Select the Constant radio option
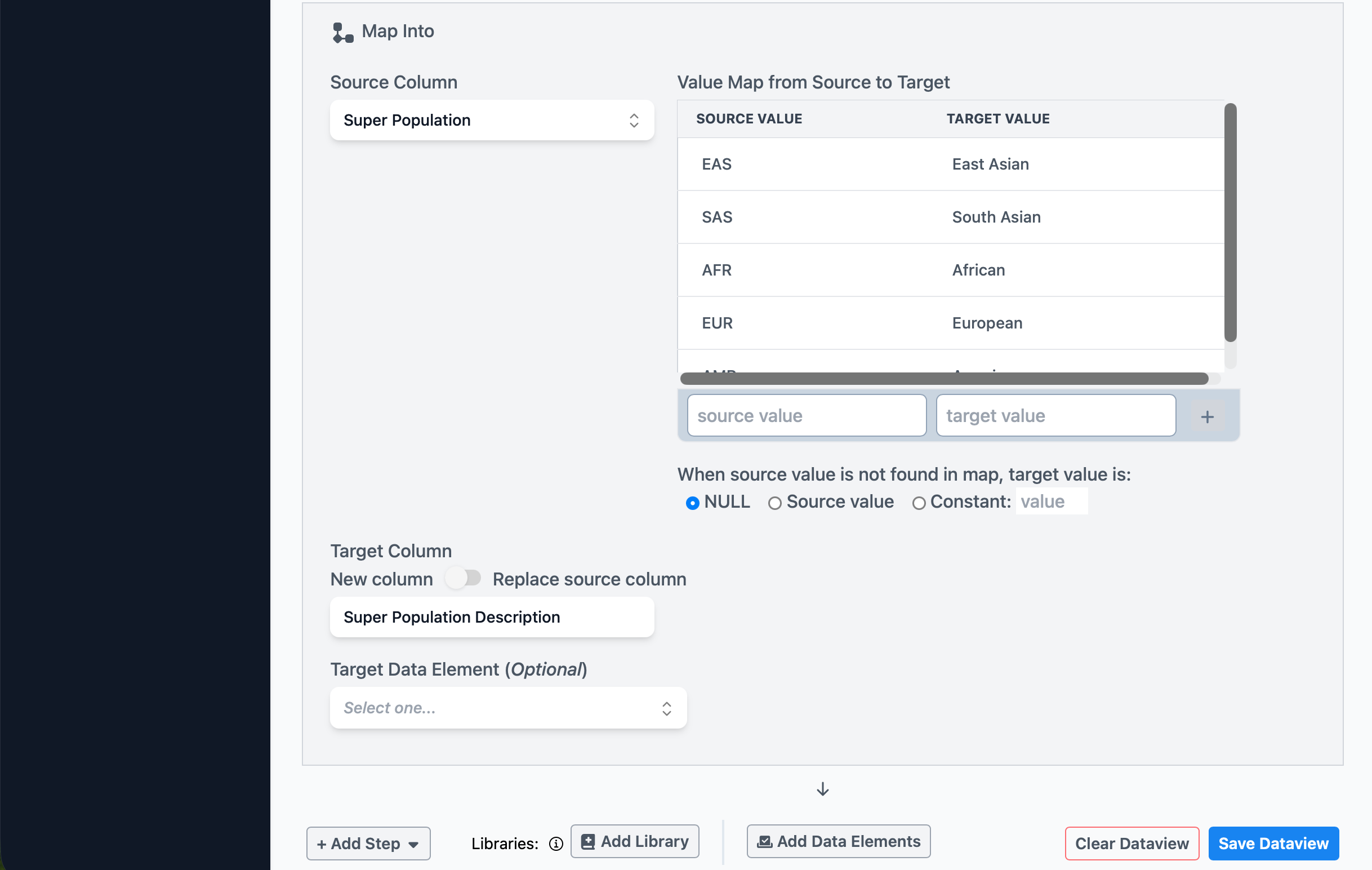The width and height of the screenshot is (1372, 870). [x=919, y=503]
